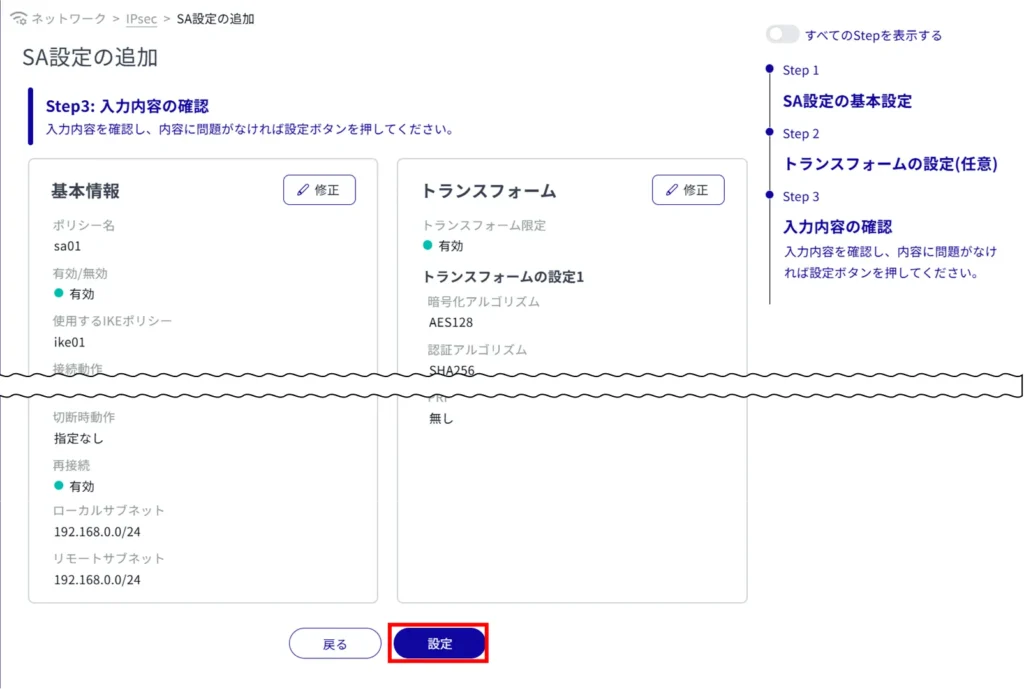The image size is (1024, 689).
Task: Click the green status dot under 有効/無効
Action: coord(59,293)
